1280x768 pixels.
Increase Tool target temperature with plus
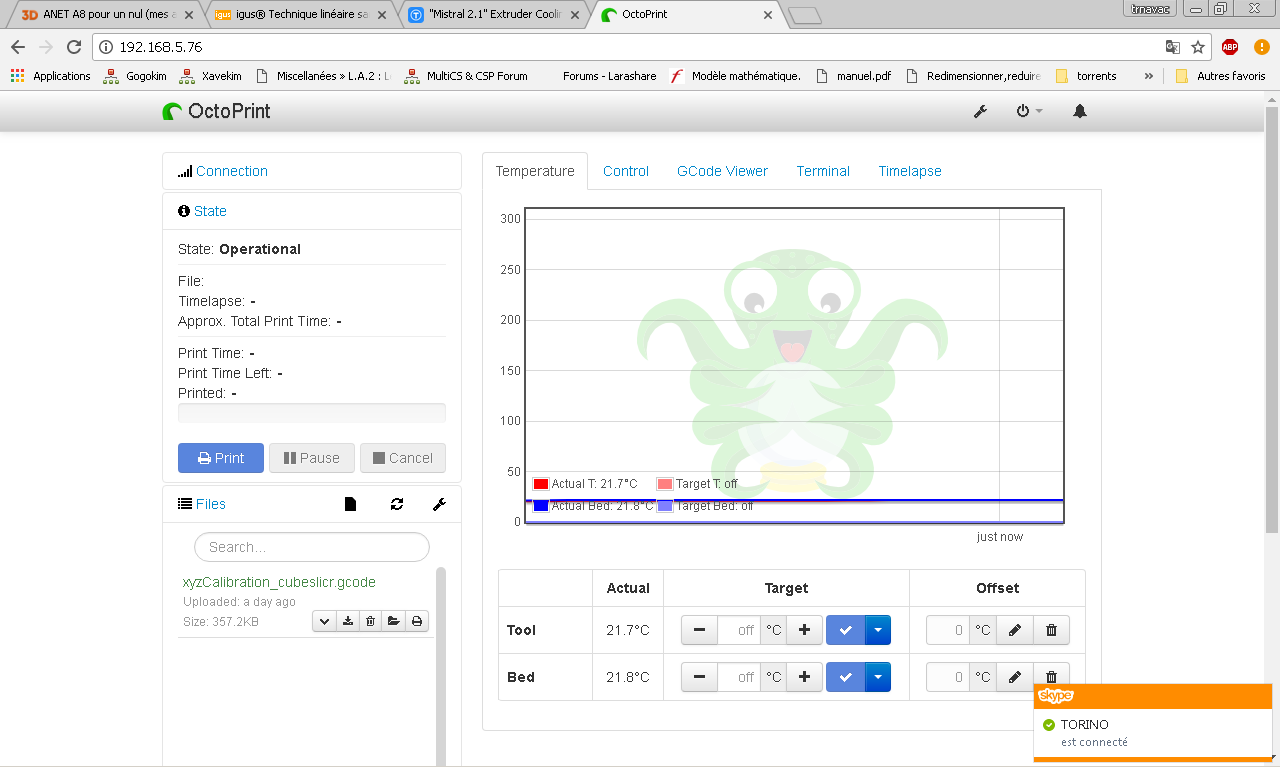click(804, 630)
